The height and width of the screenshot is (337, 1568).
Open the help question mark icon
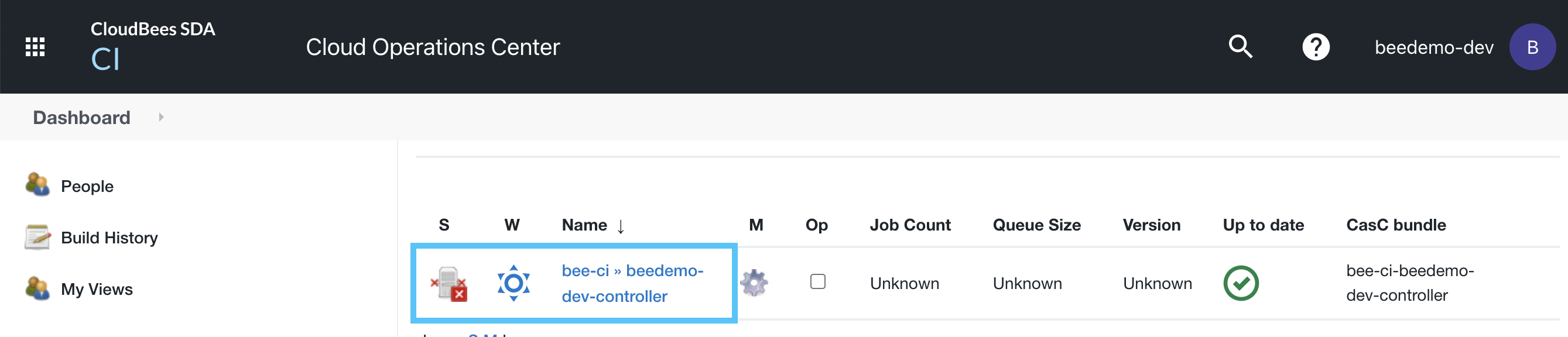1316,47
